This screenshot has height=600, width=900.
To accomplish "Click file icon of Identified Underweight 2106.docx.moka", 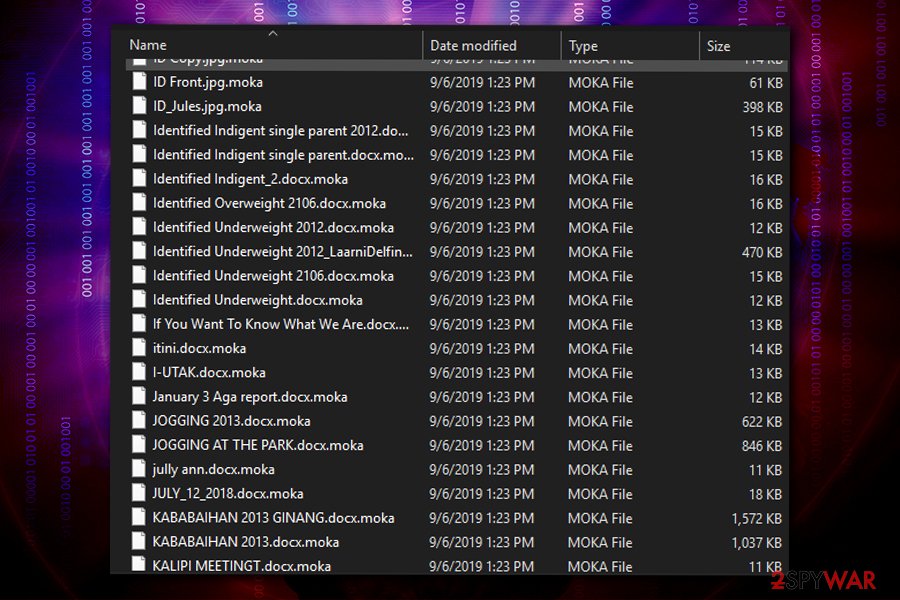I will tap(139, 275).
